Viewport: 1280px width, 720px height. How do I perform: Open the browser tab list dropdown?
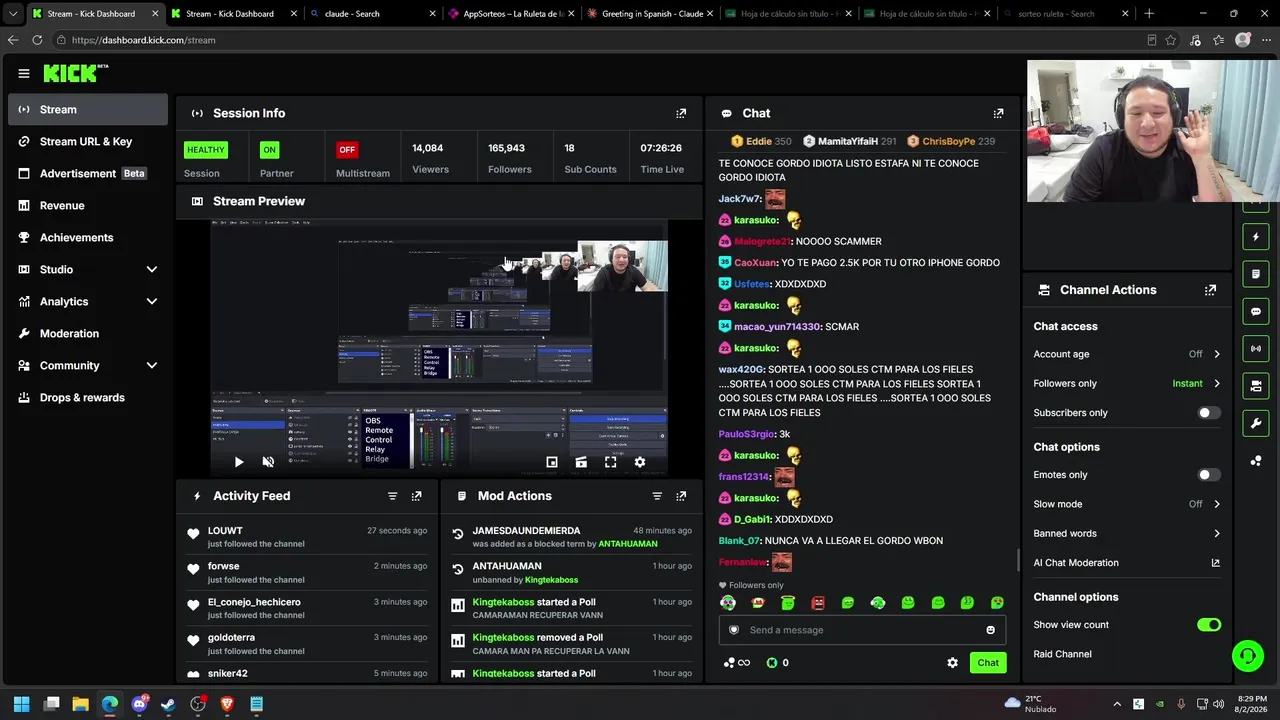click(13, 14)
